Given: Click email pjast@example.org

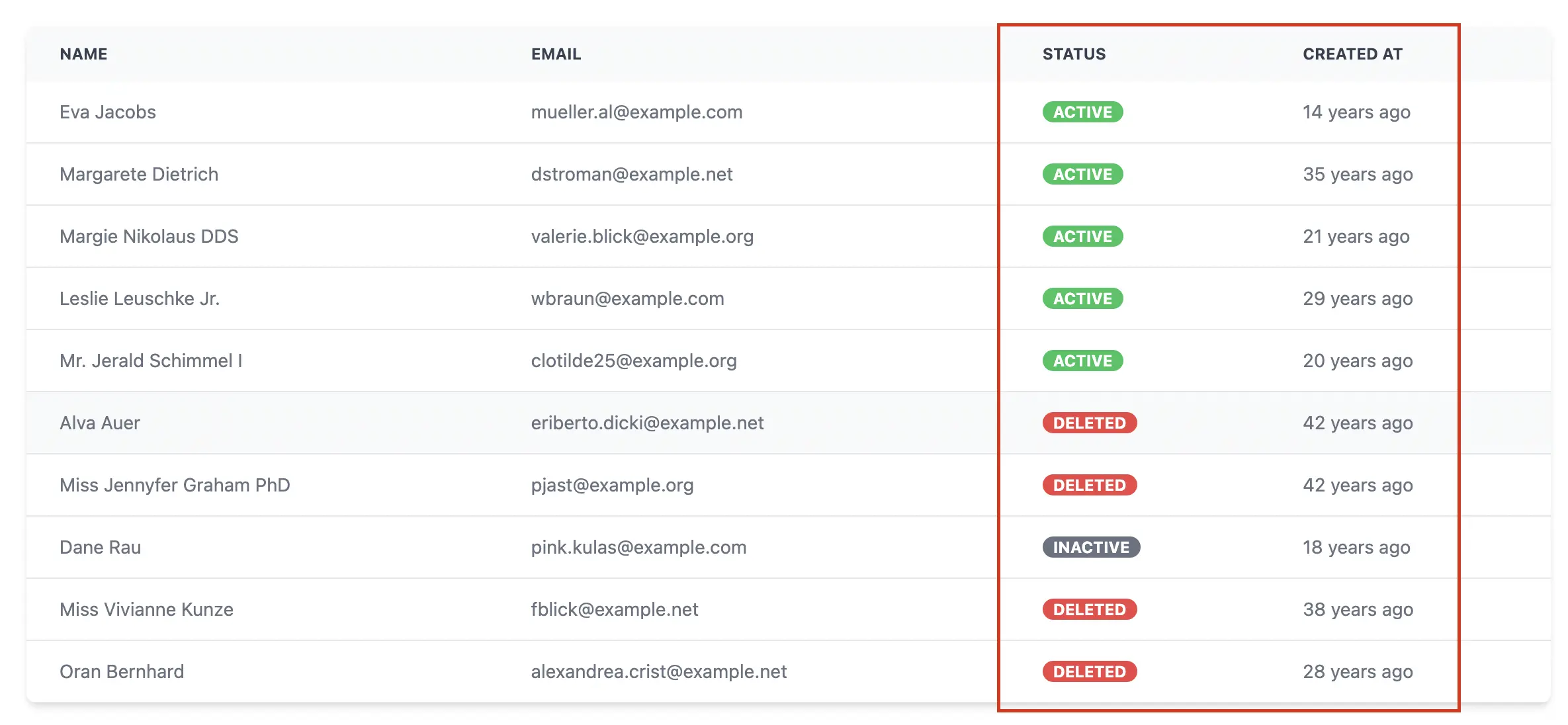Looking at the screenshot, I should (612, 486).
